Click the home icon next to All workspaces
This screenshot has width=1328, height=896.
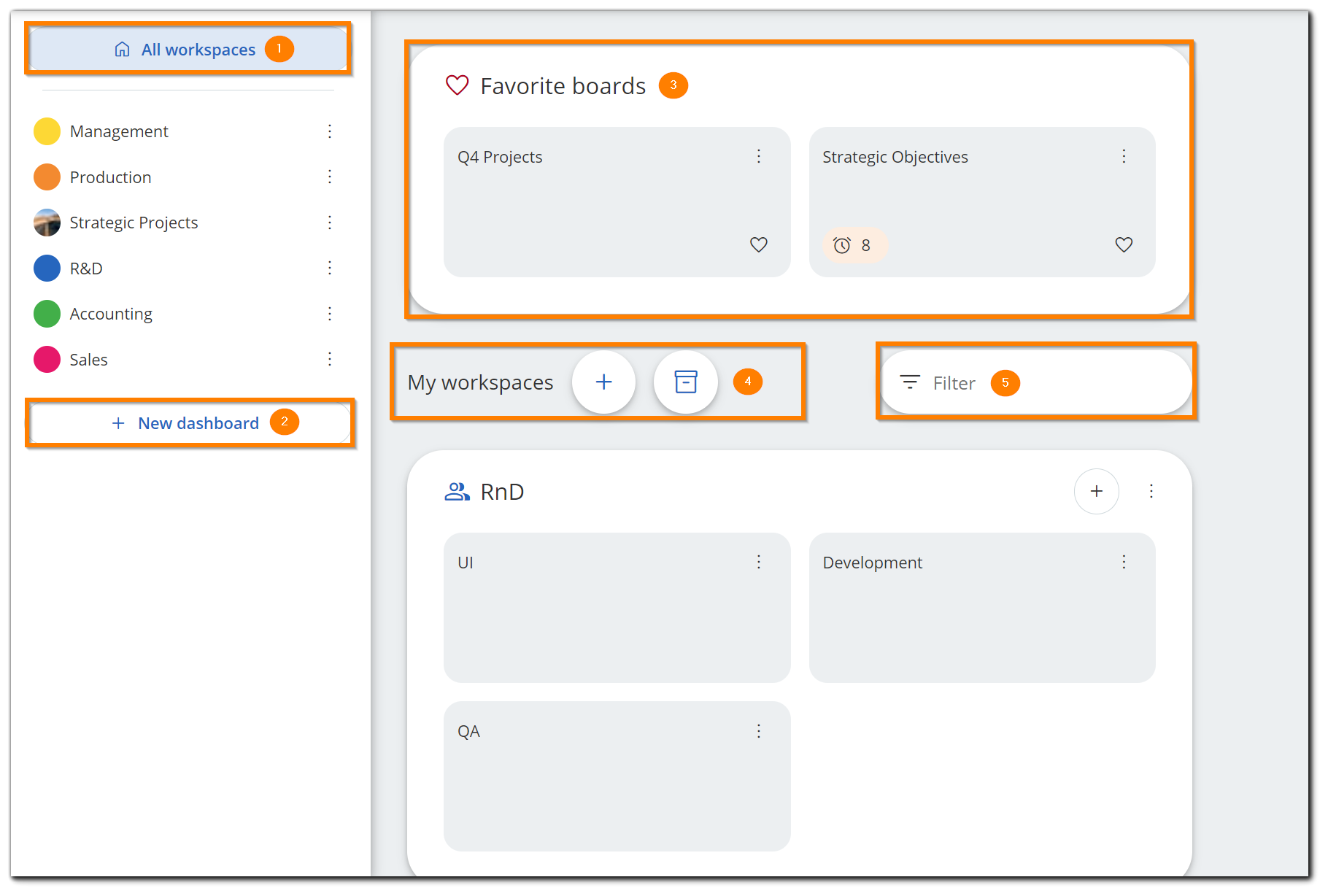(122, 49)
